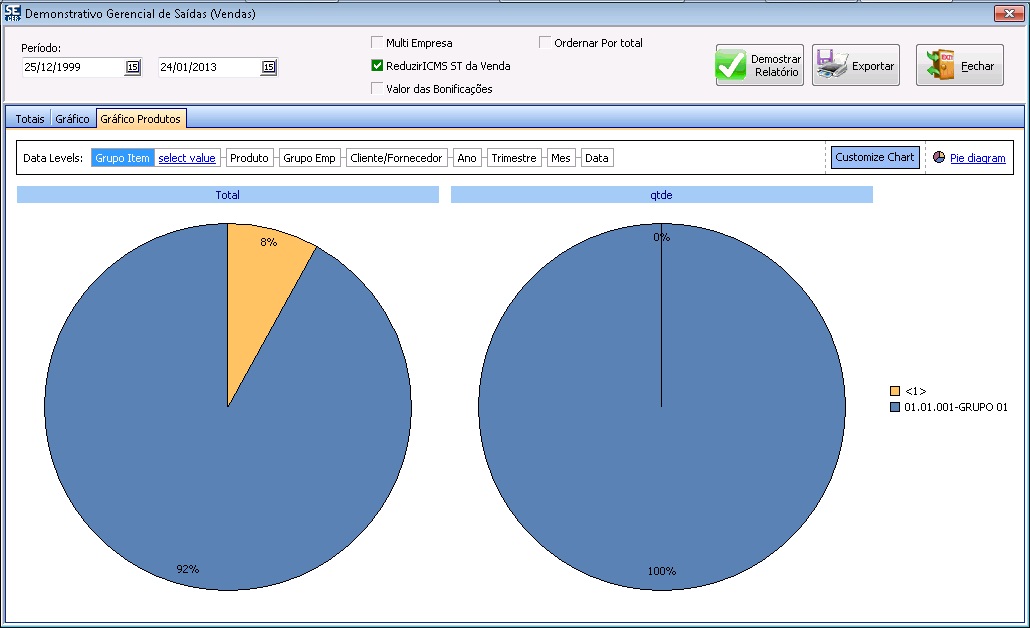This screenshot has width=1030, height=628.
Task: Switch to the Totais tab
Action: pos(30,119)
